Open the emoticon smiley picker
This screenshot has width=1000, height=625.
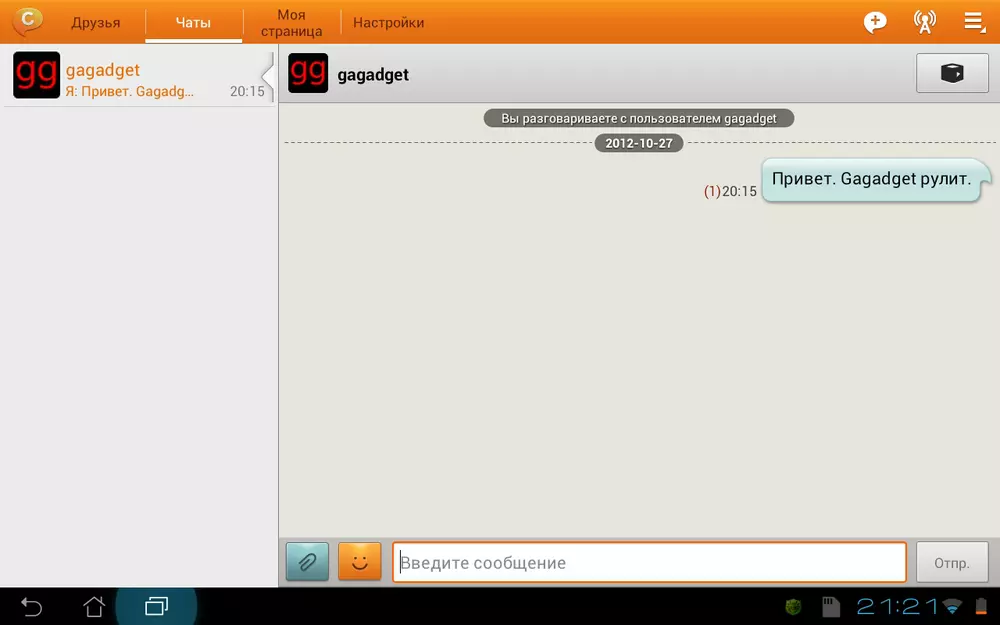[360, 562]
